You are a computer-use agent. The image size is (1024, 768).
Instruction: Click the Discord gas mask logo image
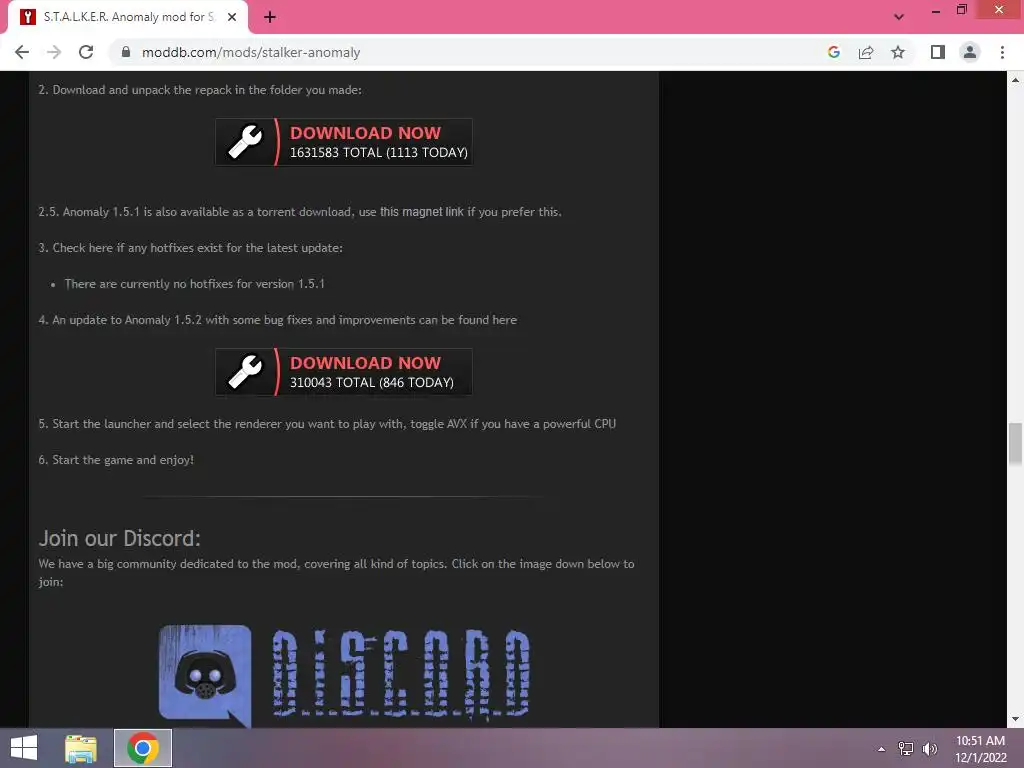(x=205, y=676)
